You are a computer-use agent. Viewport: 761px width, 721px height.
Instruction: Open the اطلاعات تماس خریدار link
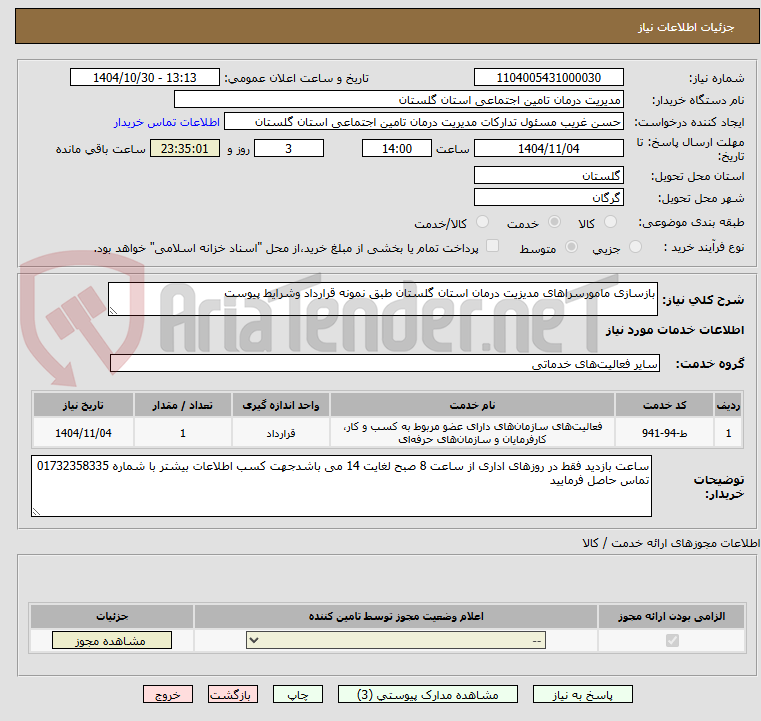point(167,122)
